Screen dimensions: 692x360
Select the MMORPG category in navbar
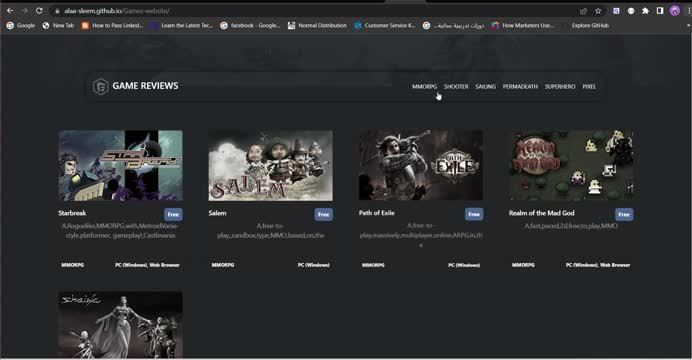425,86
